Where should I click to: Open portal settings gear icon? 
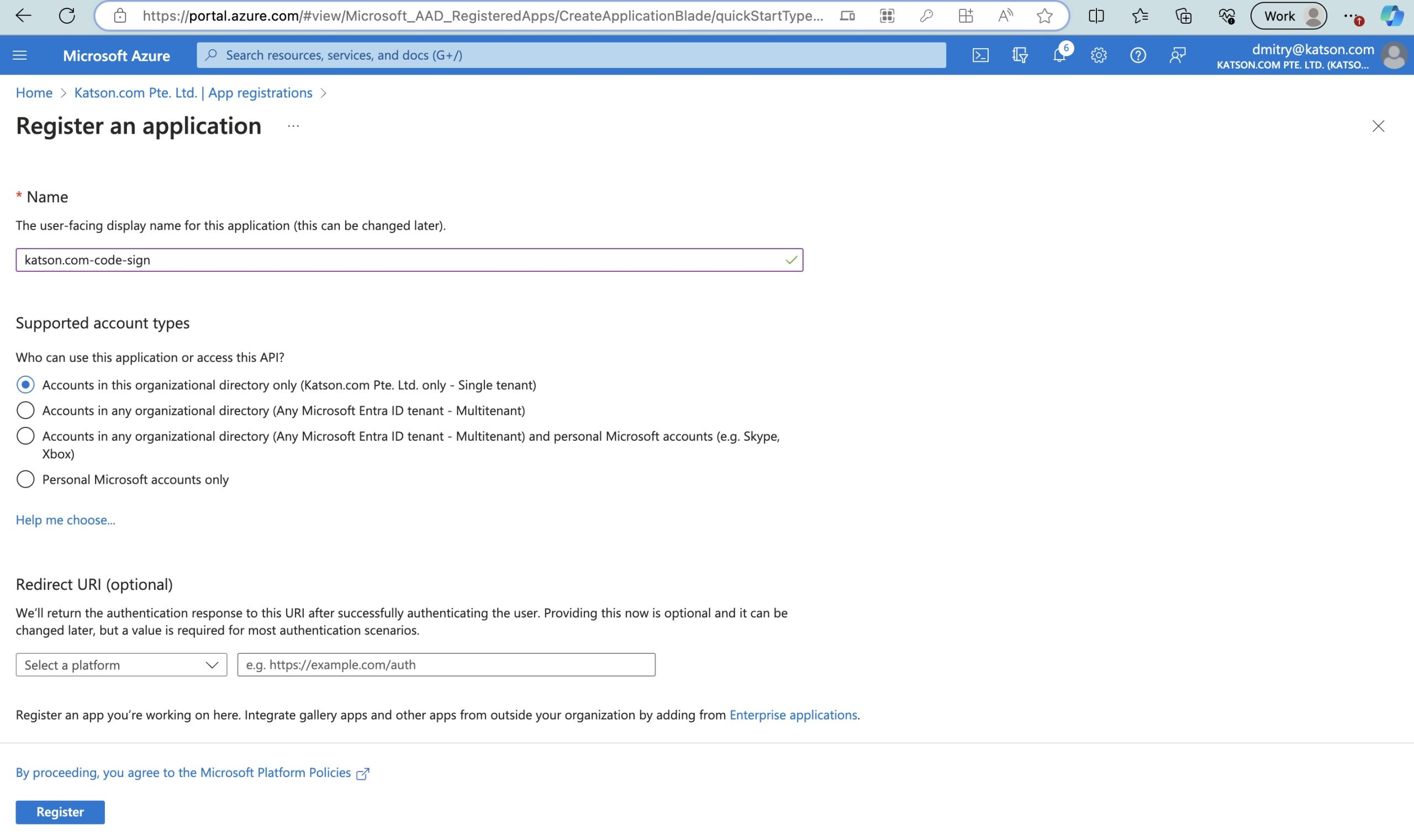tap(1098, 55)
